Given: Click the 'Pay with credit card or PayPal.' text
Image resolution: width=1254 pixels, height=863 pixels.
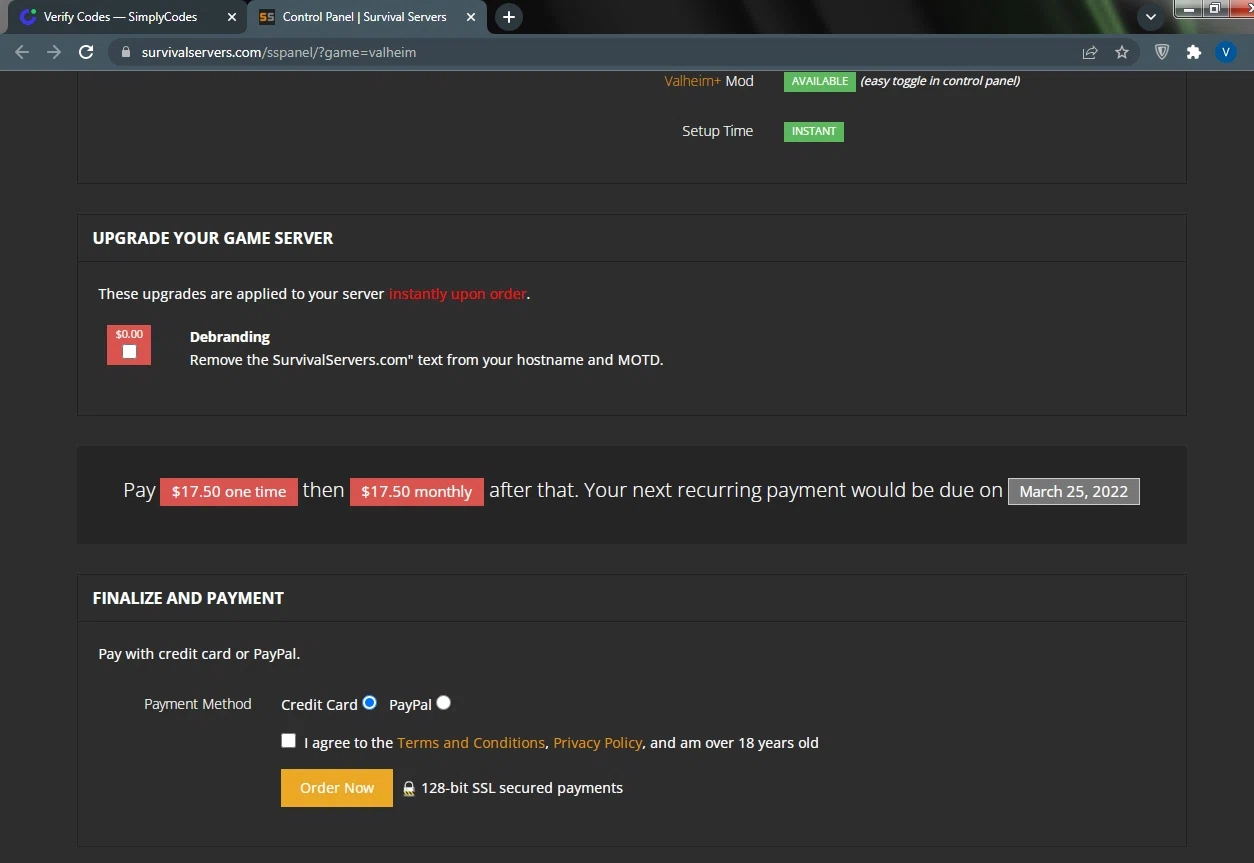Looking at the screenshot, I should coord(199,654).
